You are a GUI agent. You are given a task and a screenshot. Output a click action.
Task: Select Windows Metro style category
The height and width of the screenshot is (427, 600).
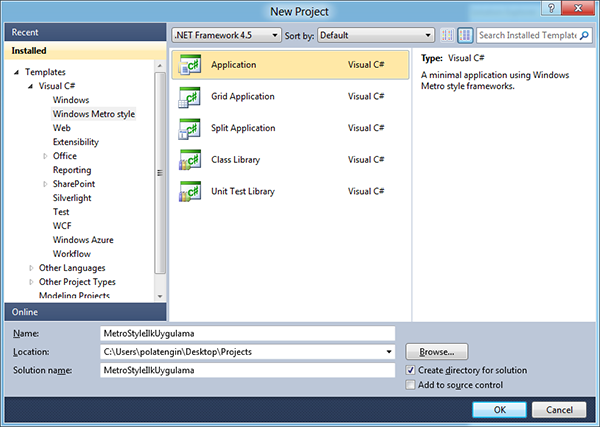coord(94,114)
